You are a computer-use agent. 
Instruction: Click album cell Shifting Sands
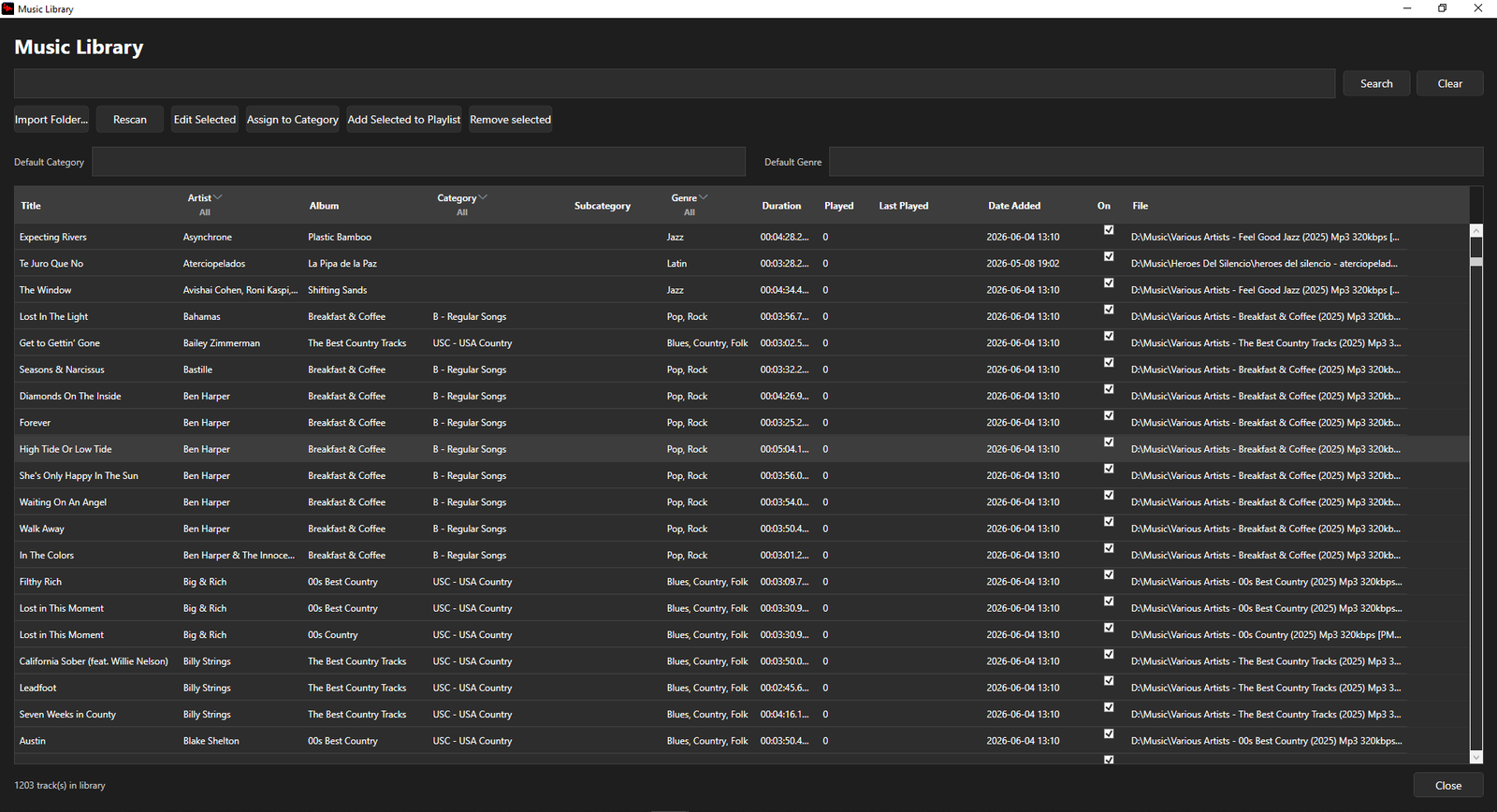(338, 290)
